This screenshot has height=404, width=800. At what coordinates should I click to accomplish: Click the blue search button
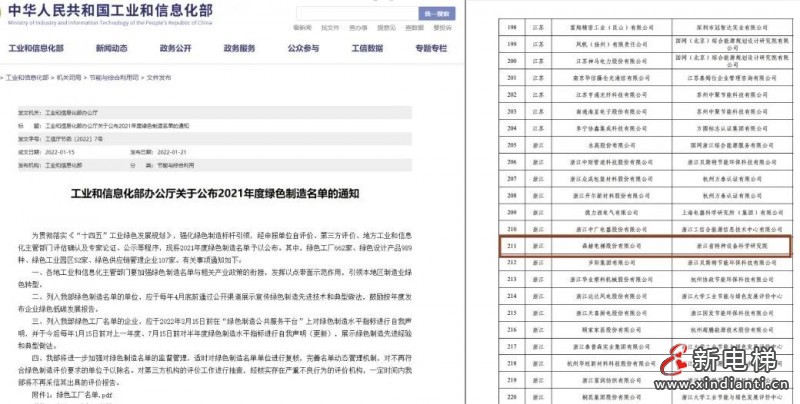[x=437, y=14]
